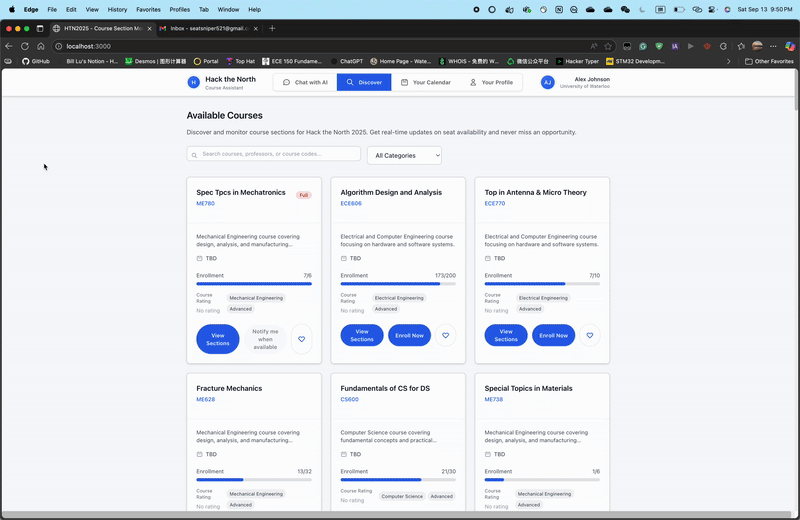The image size is (800, 520).
Task: Switch to the Chat with AI tab
Action: 305,82
